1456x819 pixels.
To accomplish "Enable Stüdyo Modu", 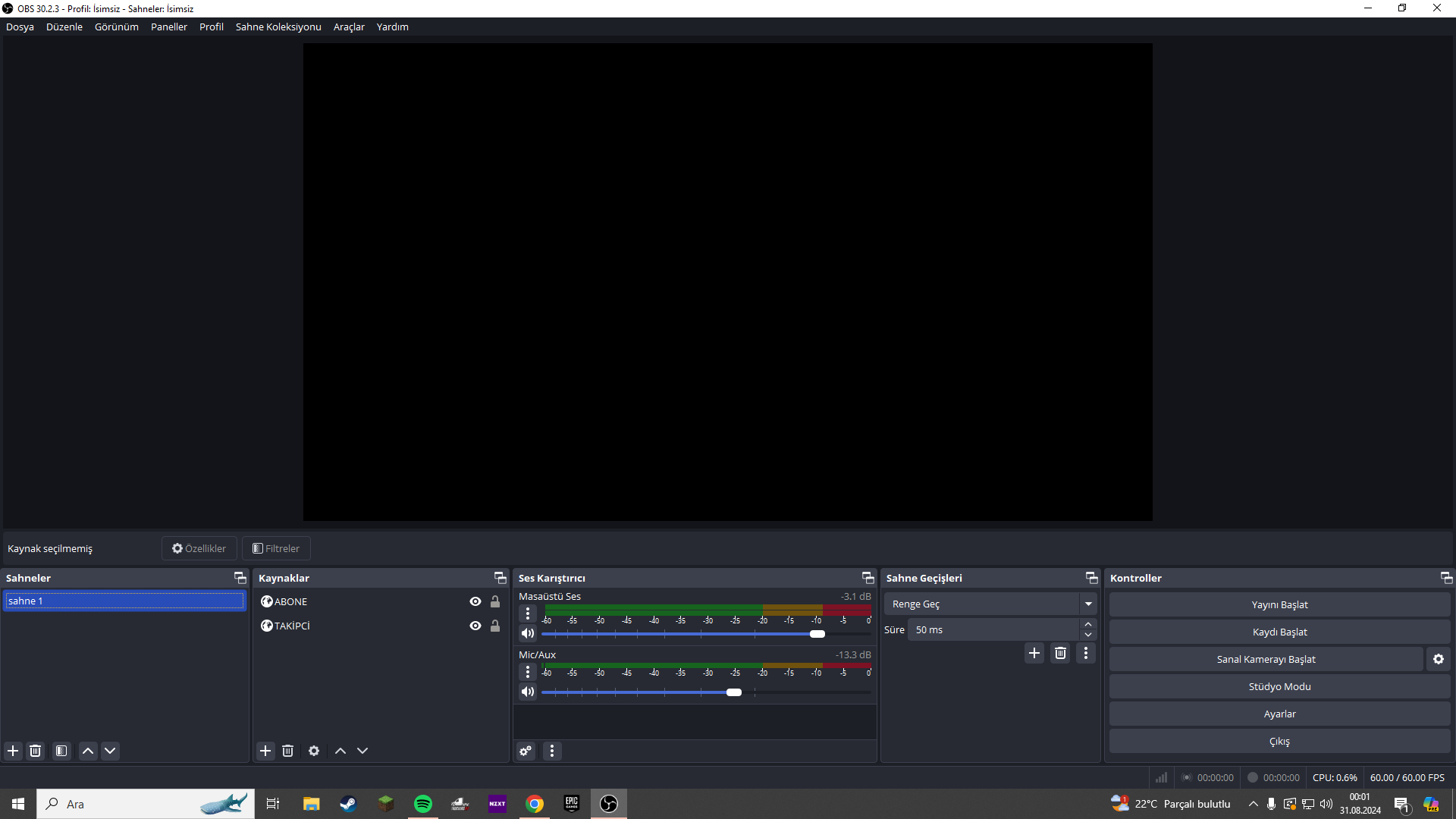I will click(1279, 686).
